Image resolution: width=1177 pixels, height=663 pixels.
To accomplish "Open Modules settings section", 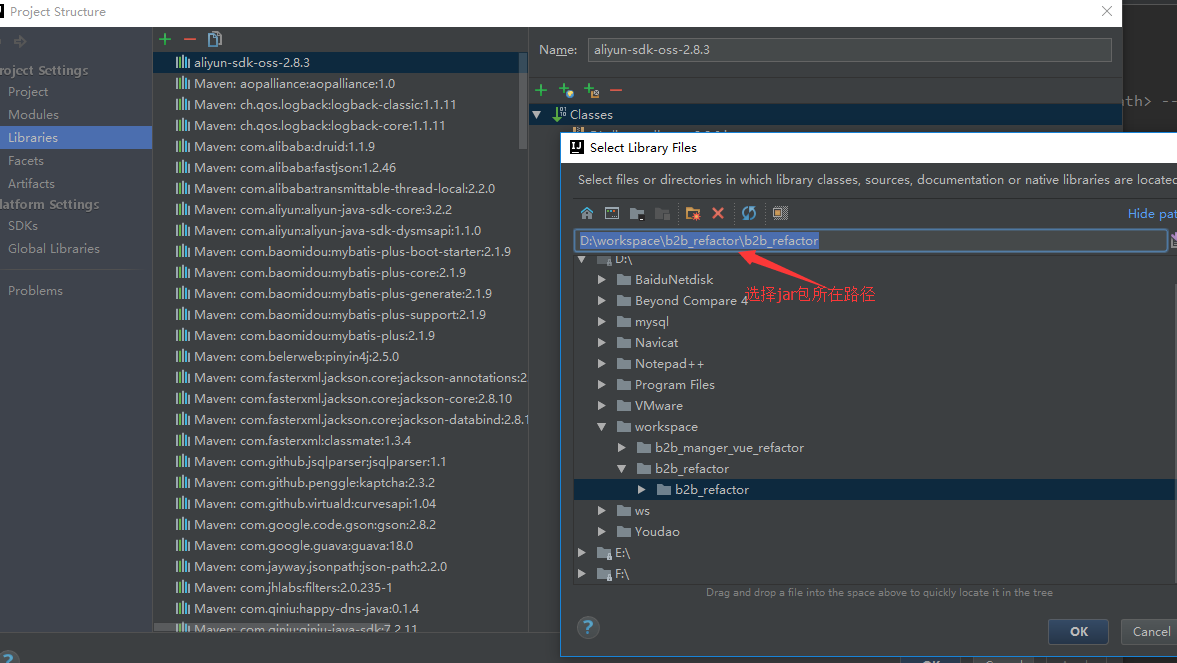I will click(x=33, y=115).
